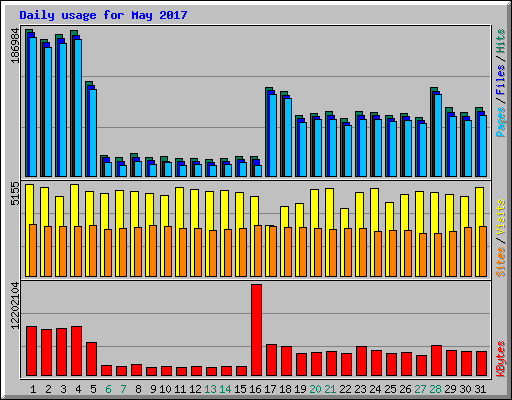Select the cyan pages bar for day 17
The image size is (512, 400).
pyautogui.click(x=273, y=135)
